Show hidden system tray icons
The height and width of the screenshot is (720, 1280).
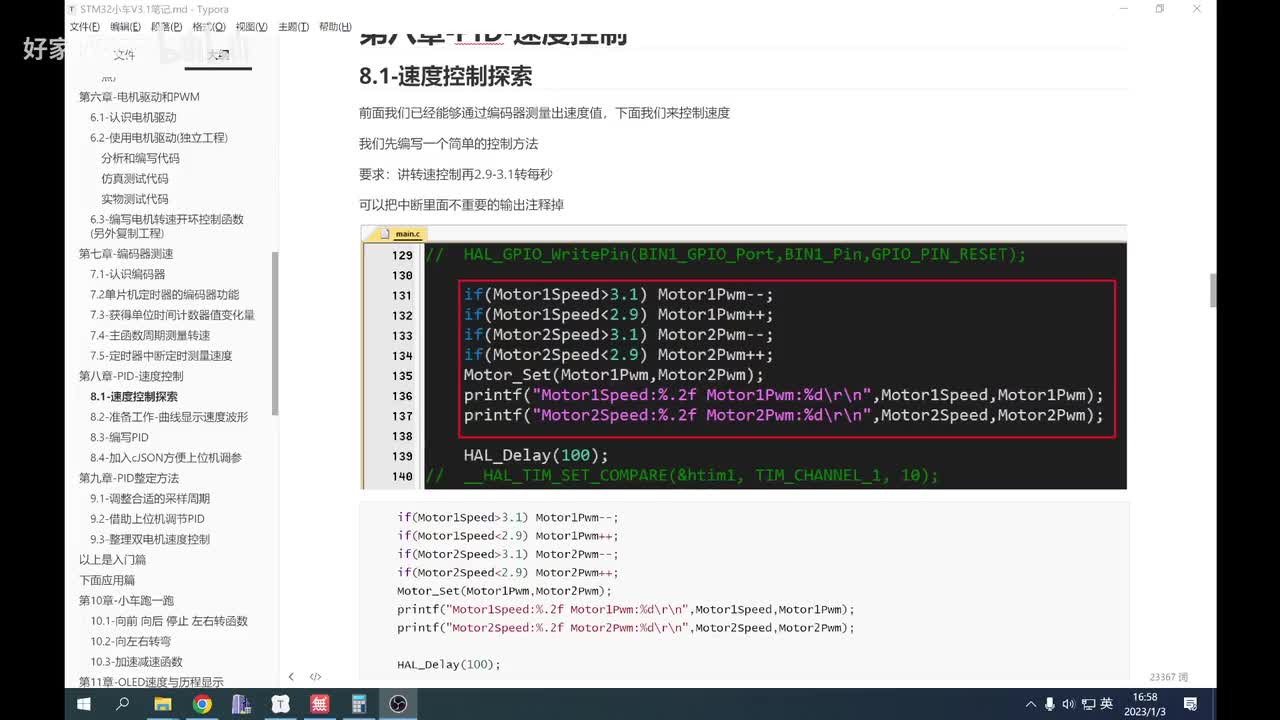(x=1029, y=704)
